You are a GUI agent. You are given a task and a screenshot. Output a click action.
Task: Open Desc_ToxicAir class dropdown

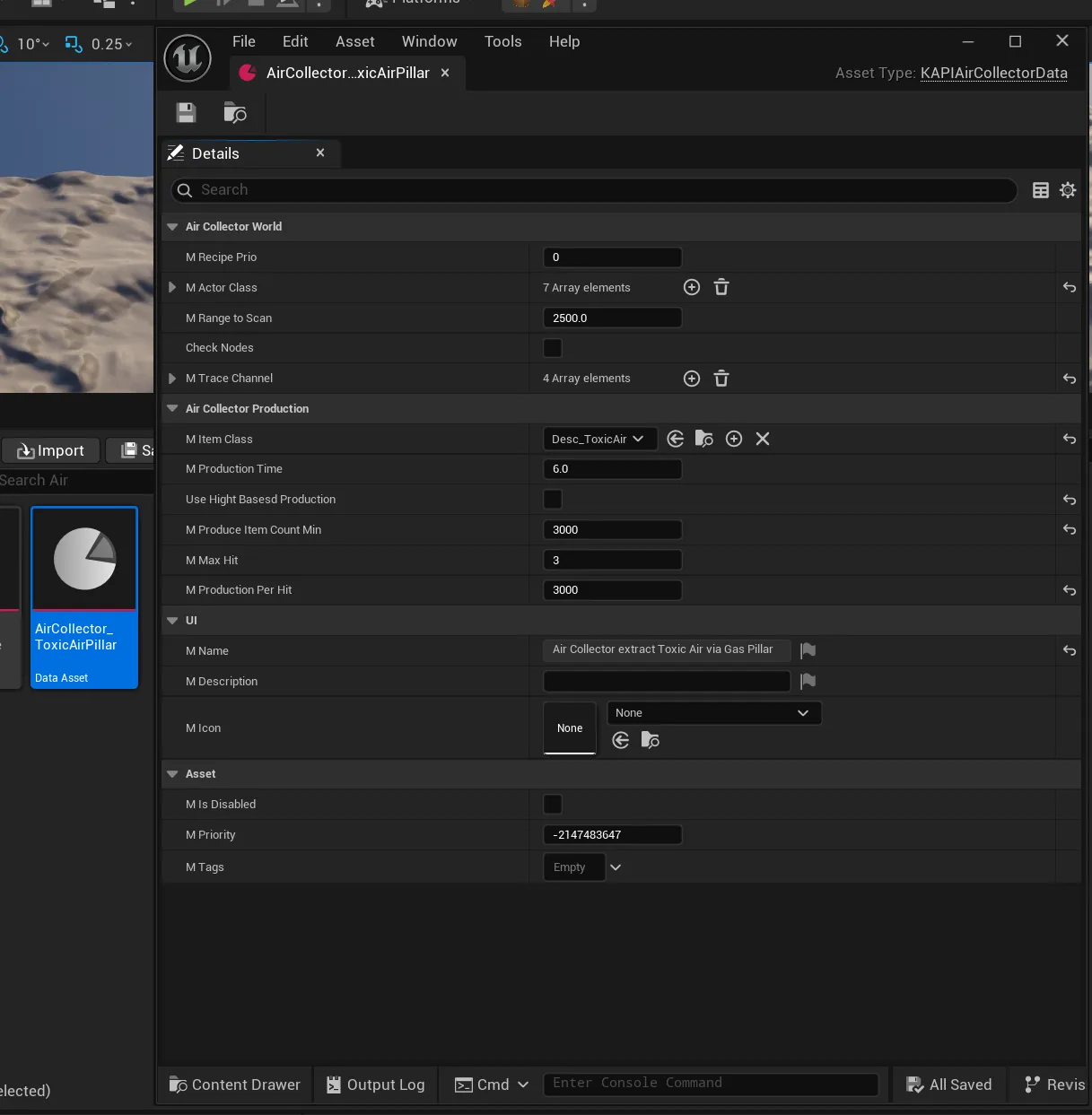click(x=599, y=439)
